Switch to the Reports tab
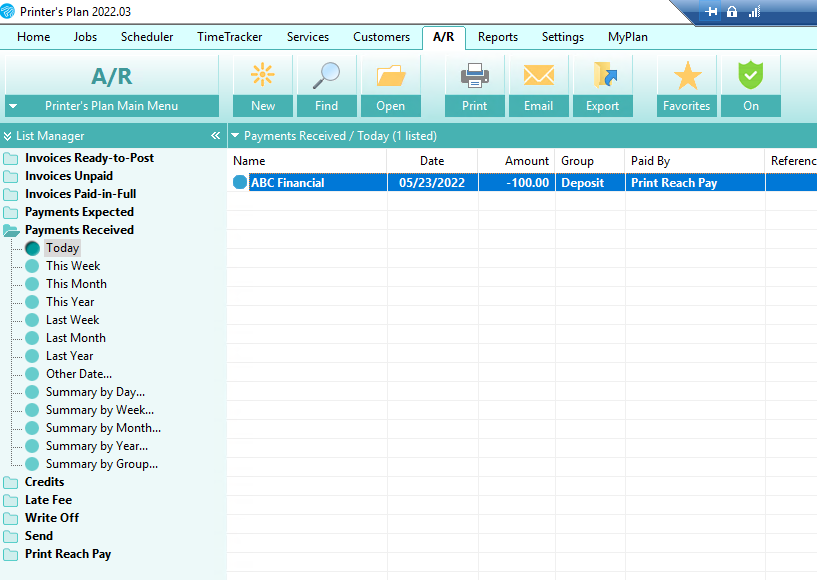The height and width of the screenshot is (580, 817). [x=498, y=37]
